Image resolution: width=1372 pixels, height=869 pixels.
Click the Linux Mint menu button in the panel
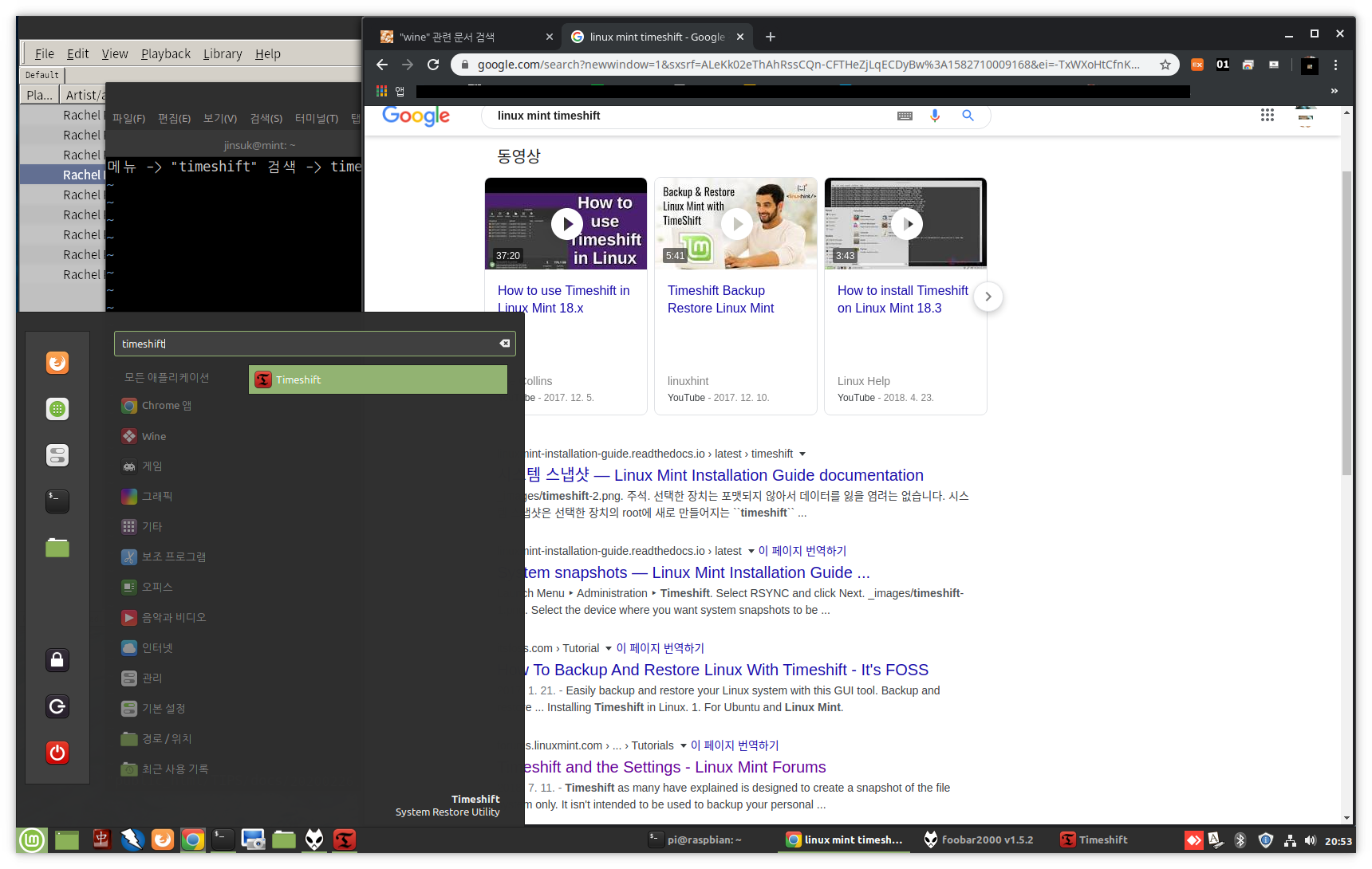32,840
